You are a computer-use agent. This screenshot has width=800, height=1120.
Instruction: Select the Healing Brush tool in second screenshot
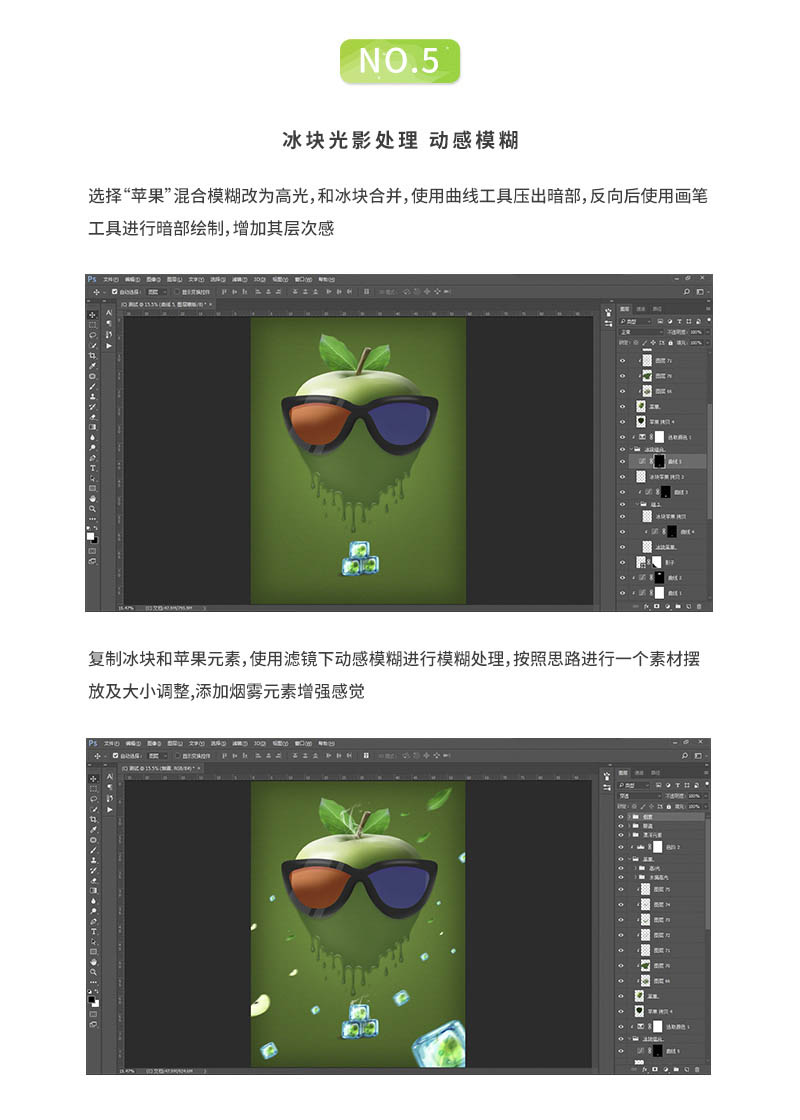pyautogui.click(x=93, y=840)
